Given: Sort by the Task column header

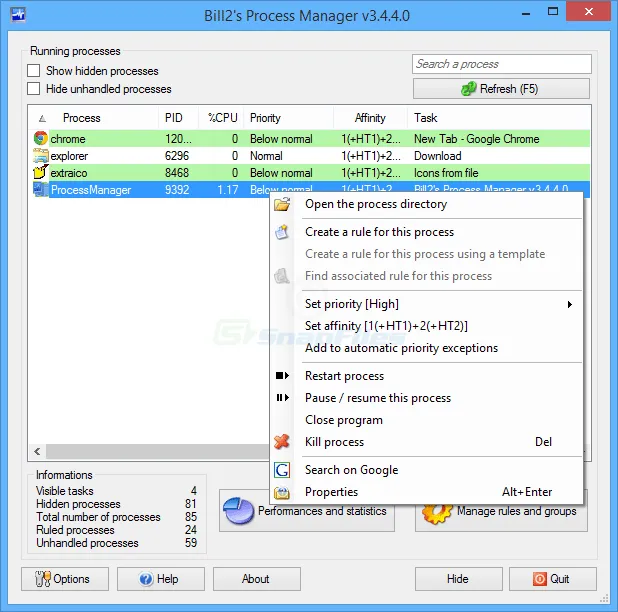Looking at the screenshot, I should [x=426, y=118].
